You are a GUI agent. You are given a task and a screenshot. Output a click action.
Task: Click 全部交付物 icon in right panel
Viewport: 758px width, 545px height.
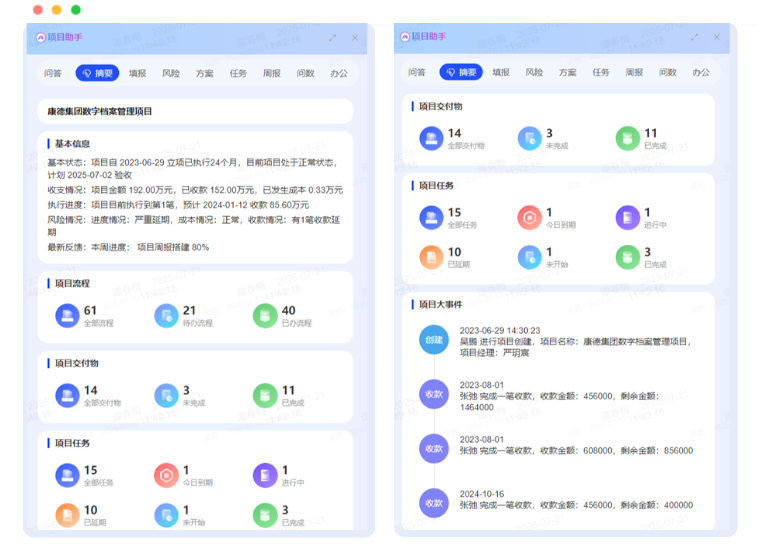(x=431, y=139)
